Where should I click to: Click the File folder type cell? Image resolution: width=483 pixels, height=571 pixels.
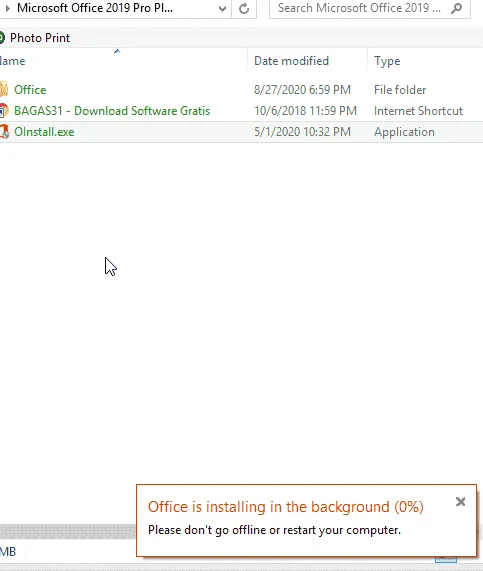[x=400, y=90]
